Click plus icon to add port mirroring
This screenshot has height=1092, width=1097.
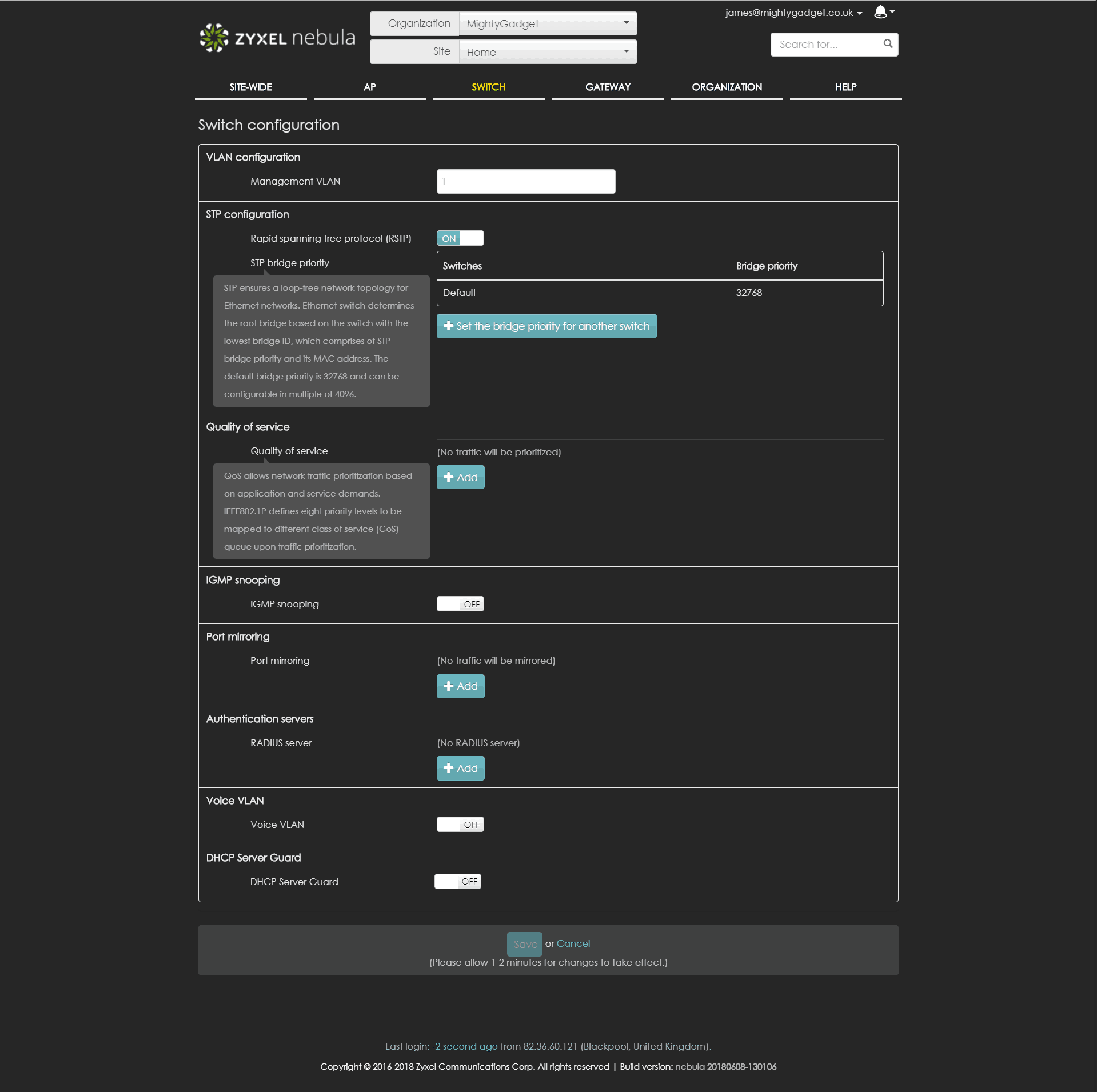(449, 686)
